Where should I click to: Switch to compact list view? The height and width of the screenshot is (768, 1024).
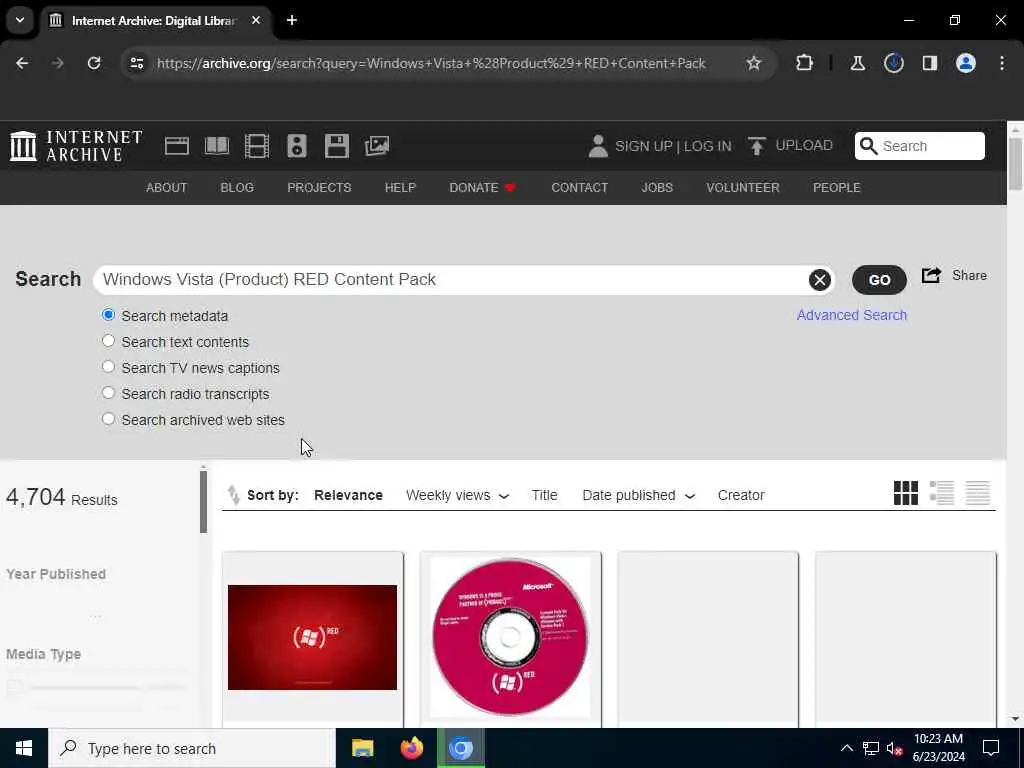click(978, 493)
